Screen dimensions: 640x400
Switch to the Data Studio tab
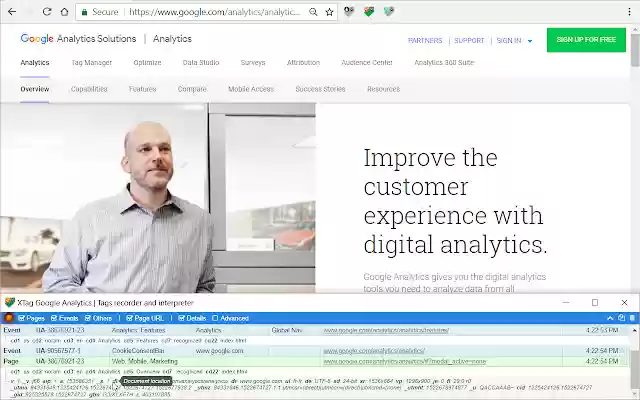(201, 63)
